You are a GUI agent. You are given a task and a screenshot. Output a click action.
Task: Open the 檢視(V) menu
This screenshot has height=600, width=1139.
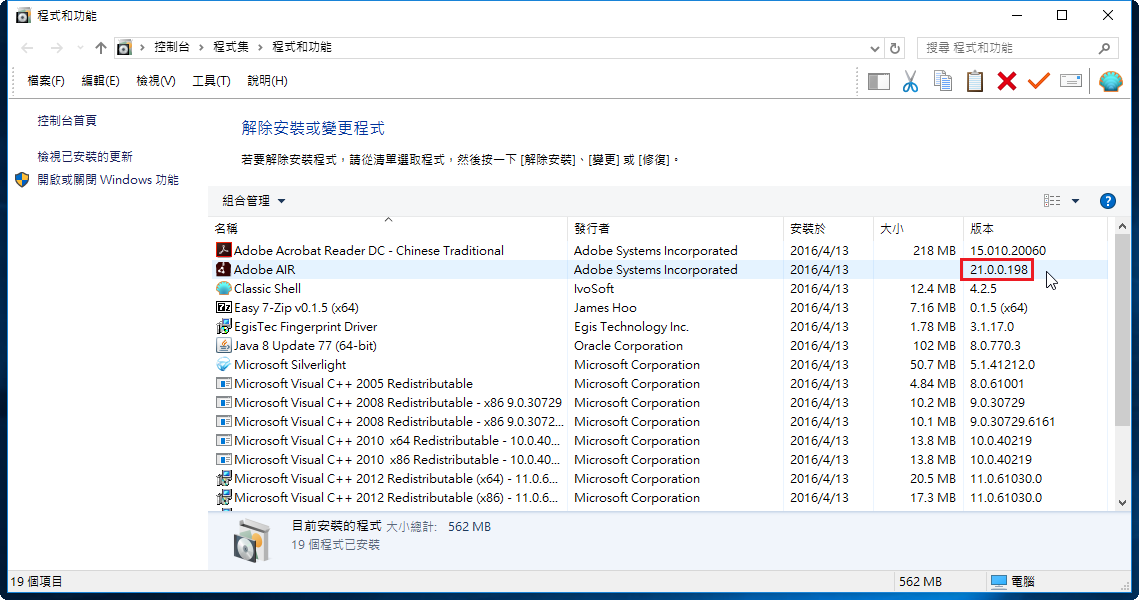pyautogui.click(x=155, y=81)
